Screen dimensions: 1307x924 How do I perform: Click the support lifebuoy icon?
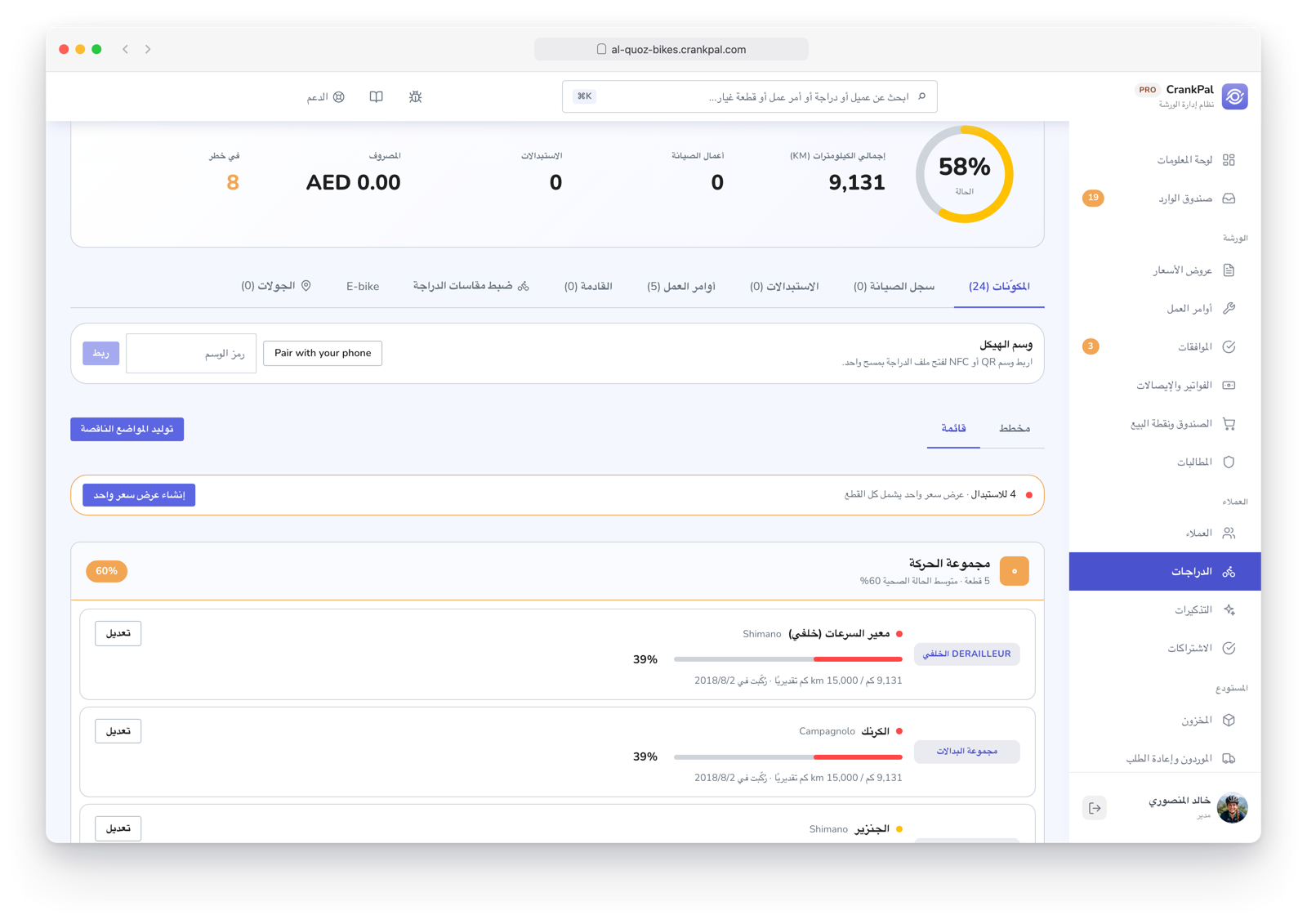339,97
